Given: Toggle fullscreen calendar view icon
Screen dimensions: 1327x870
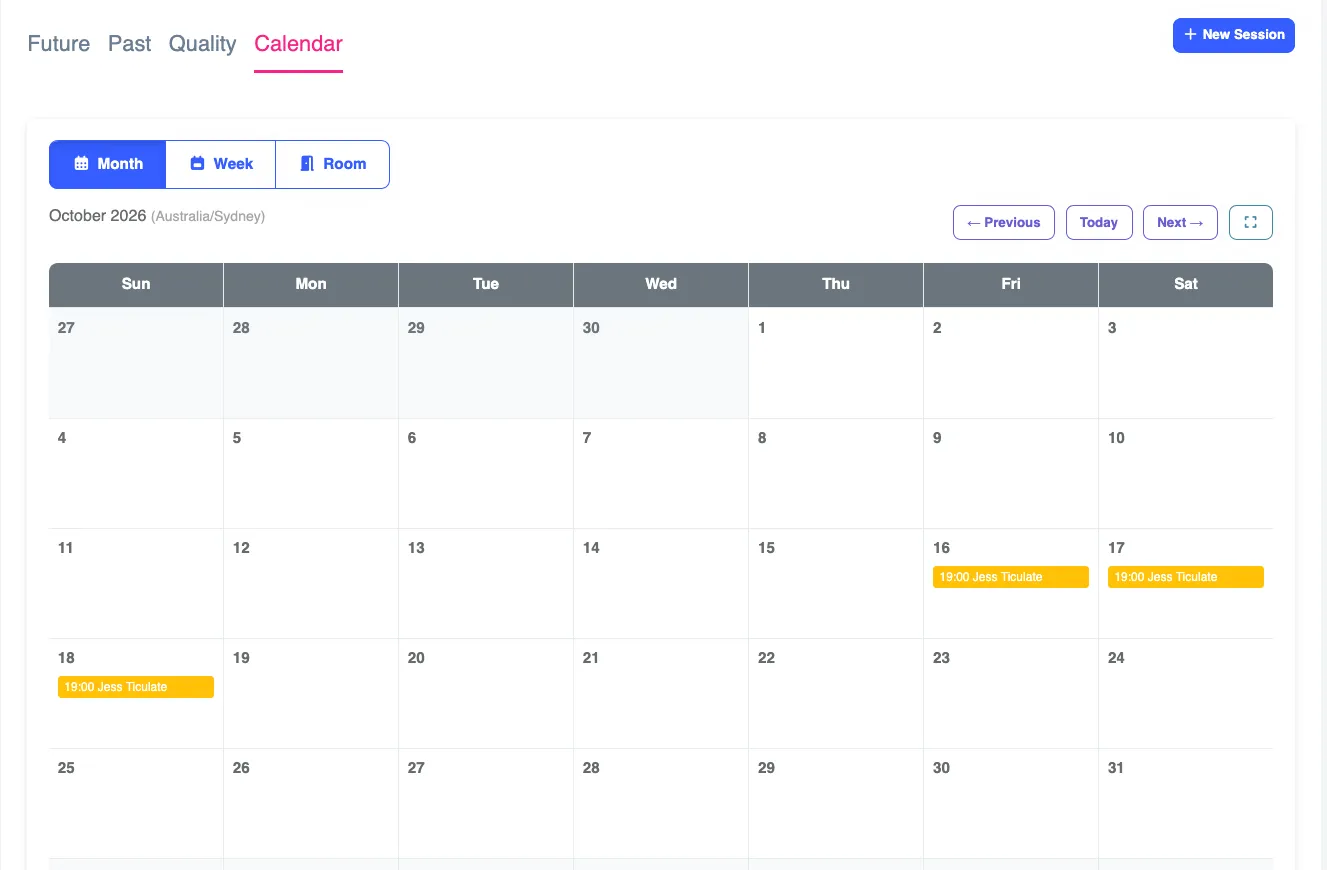Looking at the screenshot, I should (1250, 222).
